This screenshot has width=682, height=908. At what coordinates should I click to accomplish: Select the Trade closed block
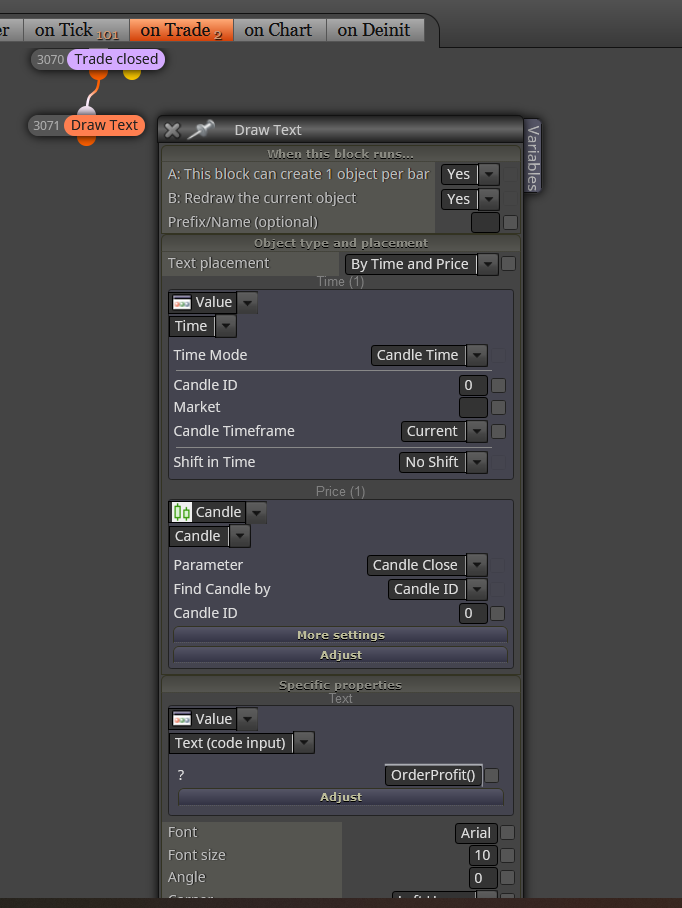116,59
